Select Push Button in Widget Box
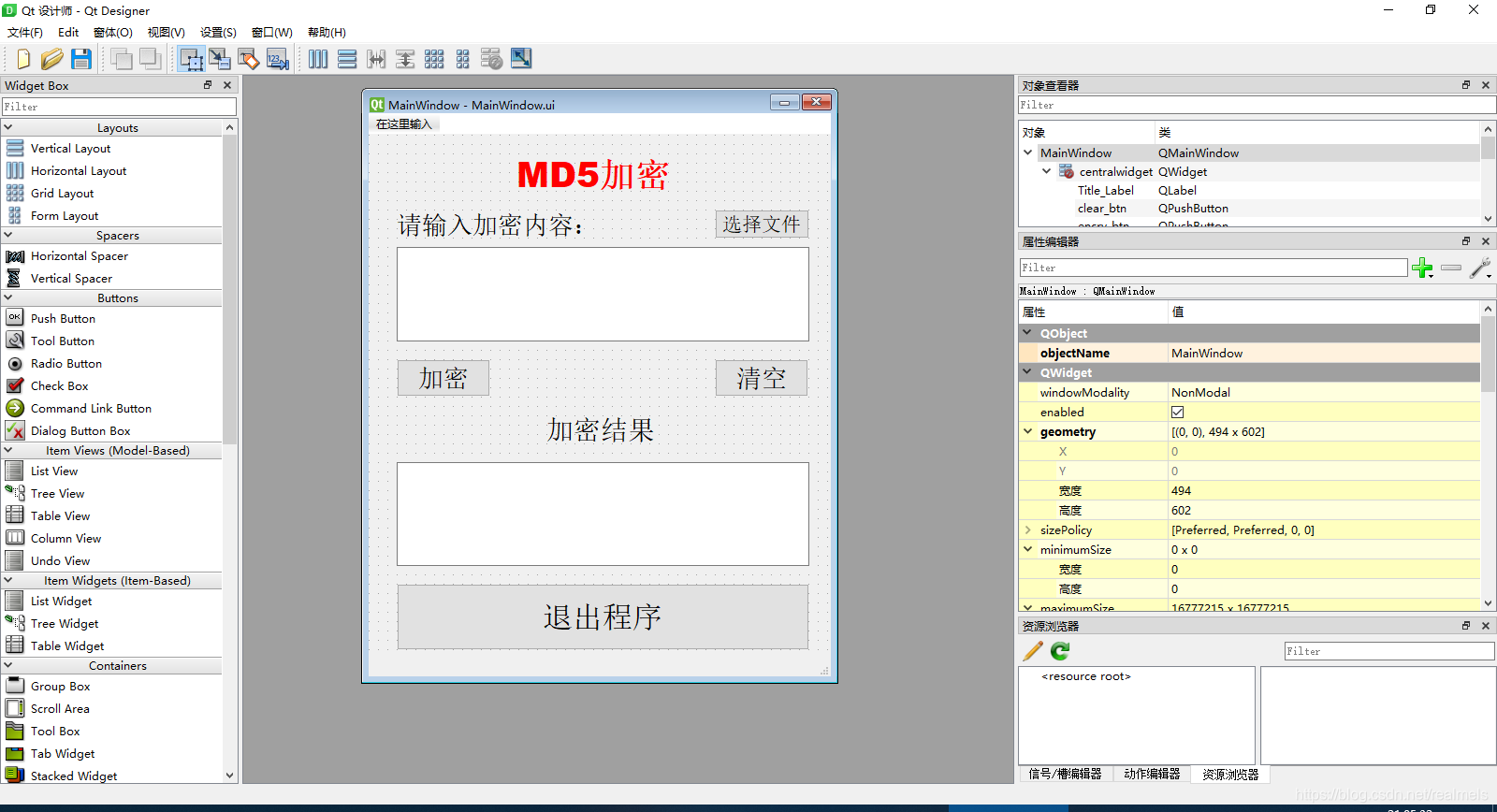The height and width of the screenshot is (812, 1497). click(x=63, y=318)
